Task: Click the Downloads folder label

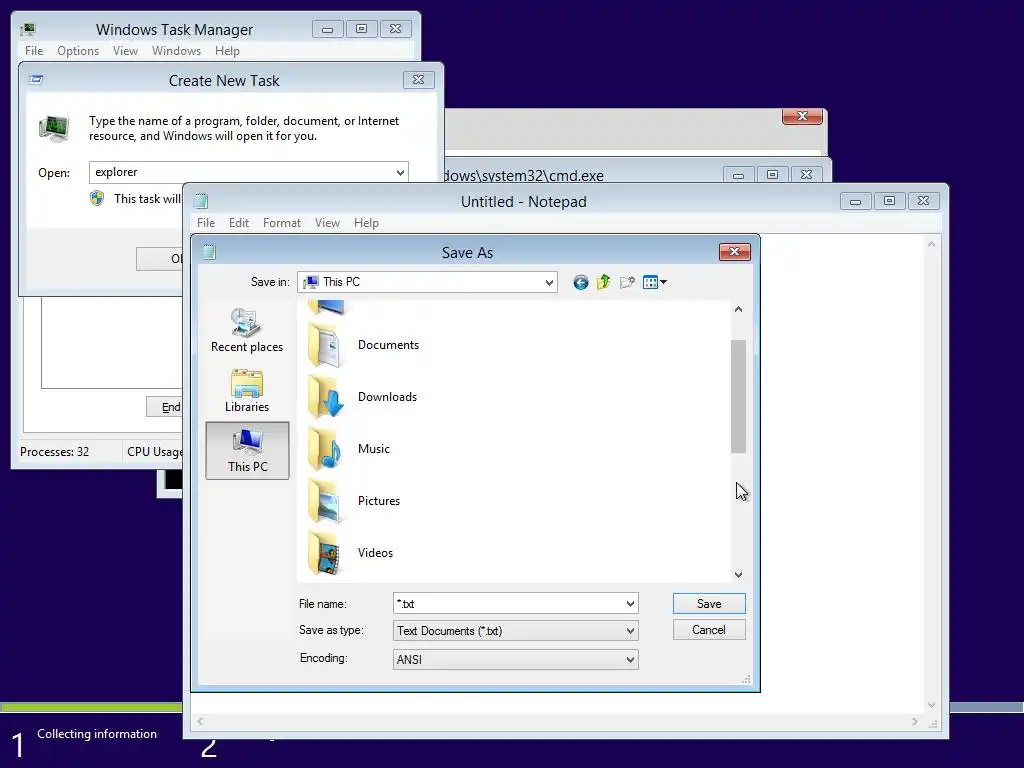Action: (x=387, y=396)
